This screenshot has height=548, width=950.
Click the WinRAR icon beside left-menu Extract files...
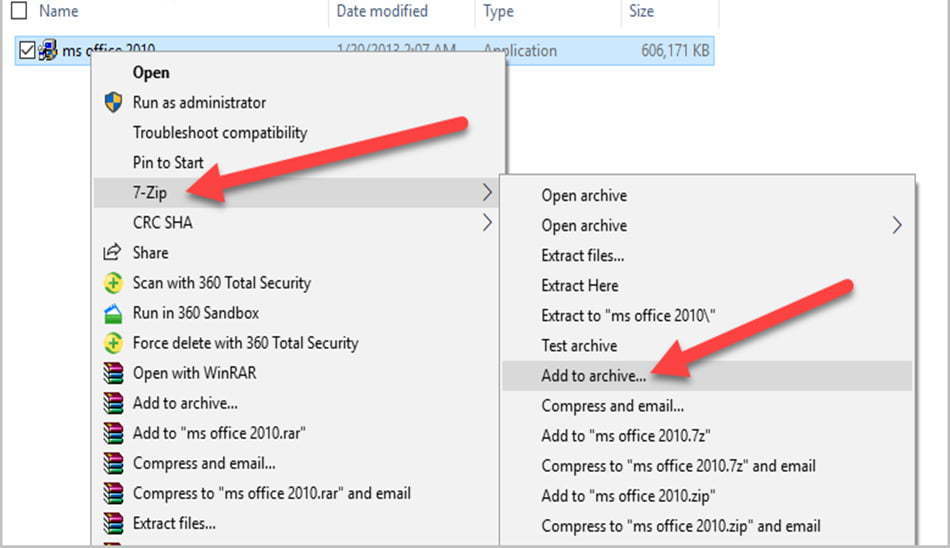pos(113,524)
